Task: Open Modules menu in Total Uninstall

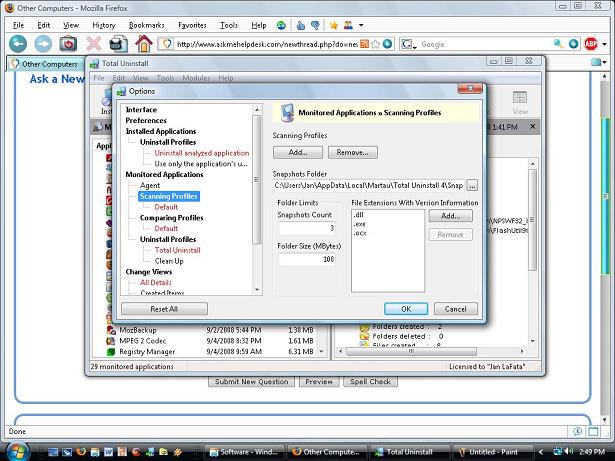Action: [x=196, y=78]
